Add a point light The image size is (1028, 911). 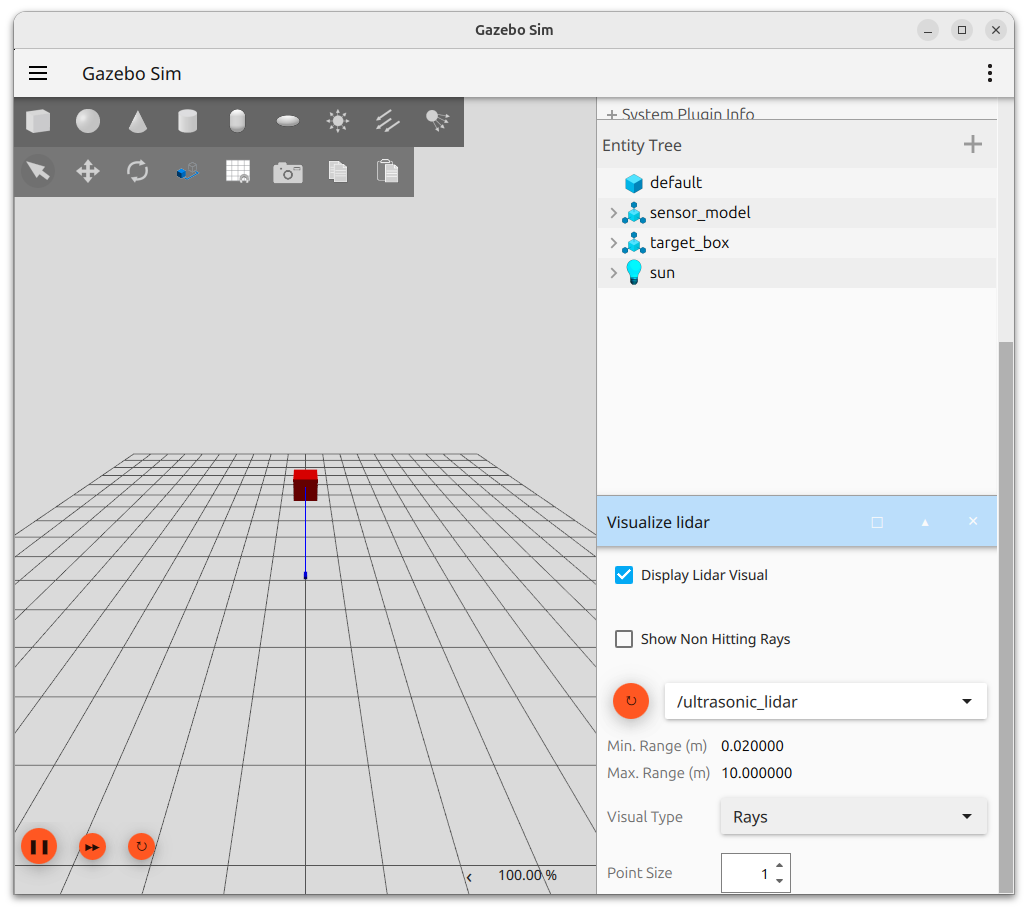(338, 121)
